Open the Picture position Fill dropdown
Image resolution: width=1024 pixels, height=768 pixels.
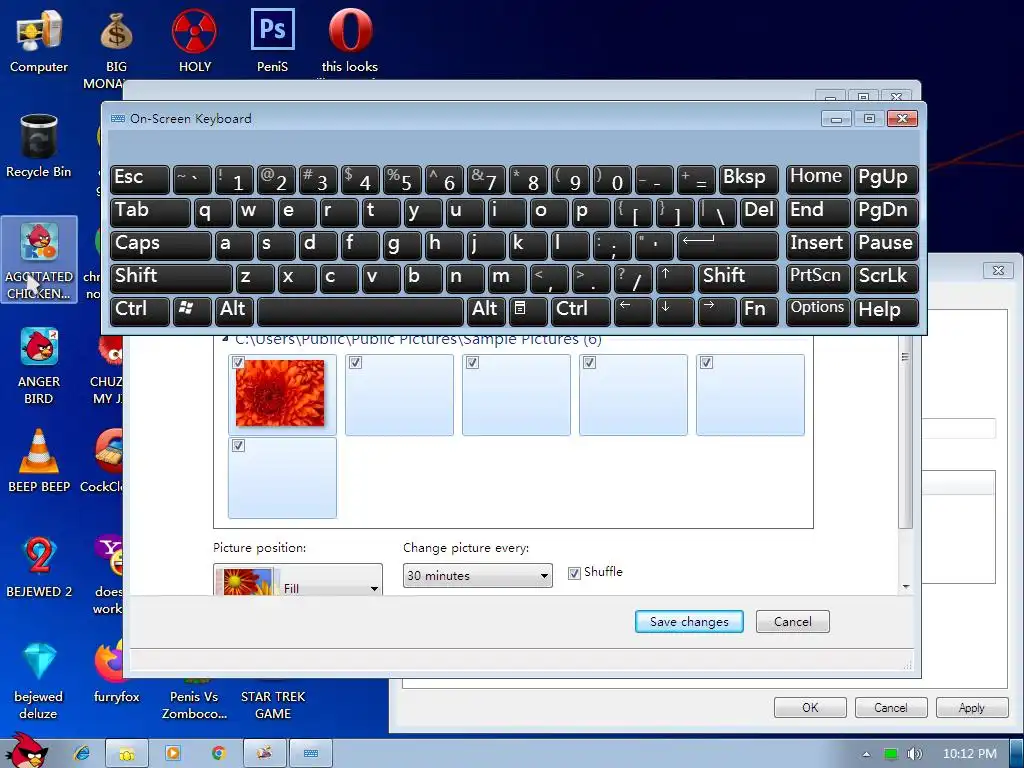click(x=298, y=580)
